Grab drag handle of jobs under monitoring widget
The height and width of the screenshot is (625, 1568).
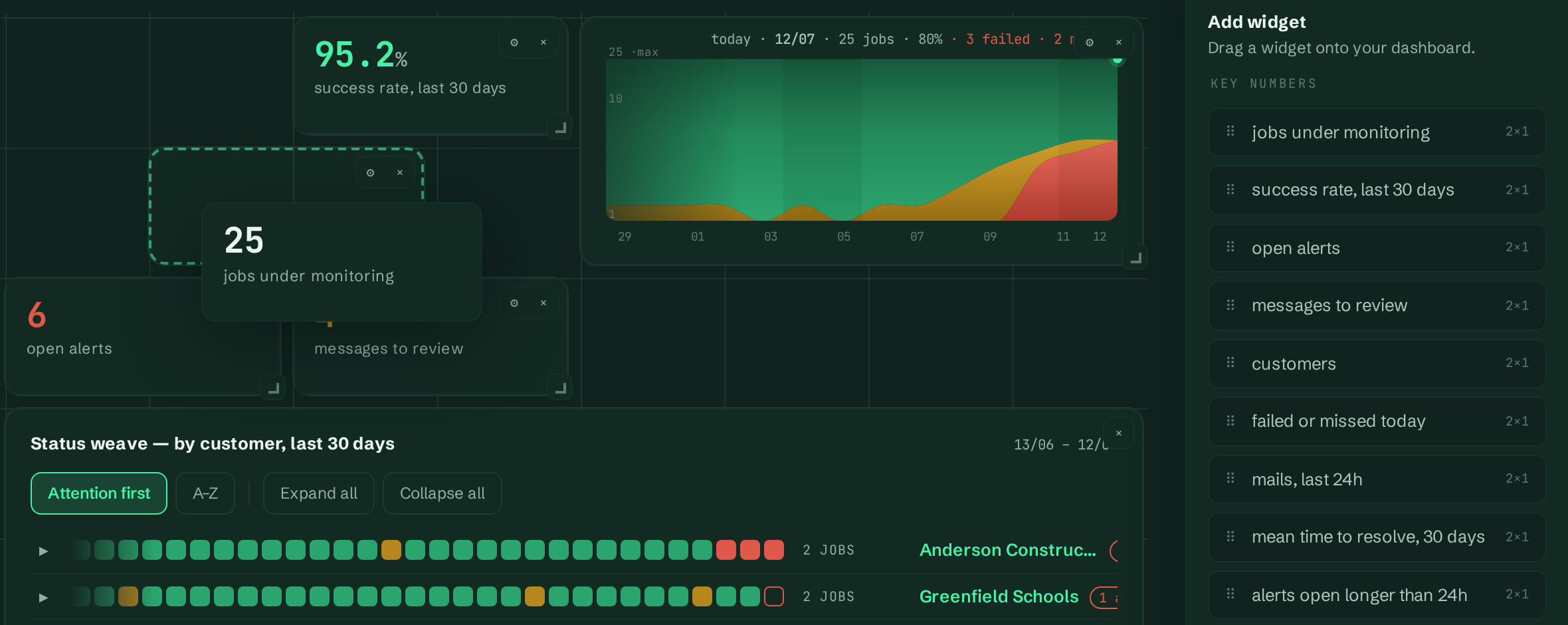1230,131
